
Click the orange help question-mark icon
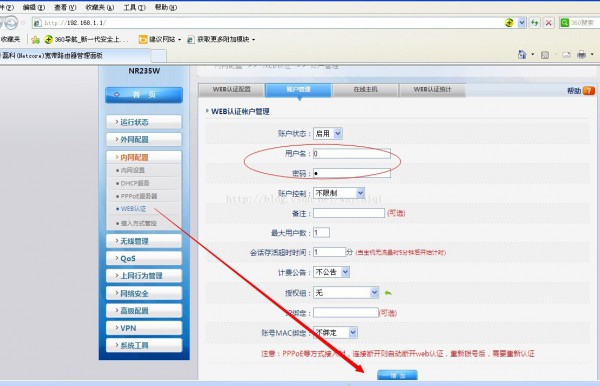pos(589,91)
